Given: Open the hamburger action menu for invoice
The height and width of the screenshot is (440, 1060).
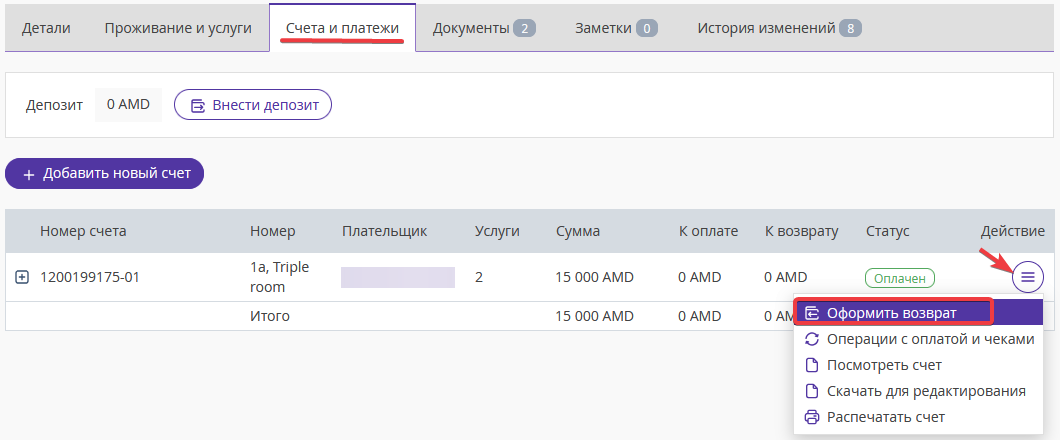Looking at the screenshot, I should click(1028, 276).
